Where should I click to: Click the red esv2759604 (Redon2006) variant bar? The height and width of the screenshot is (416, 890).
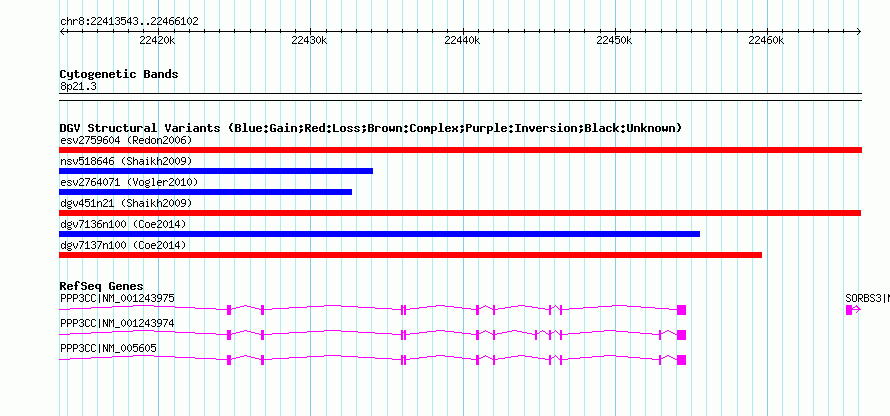(460, 150)
